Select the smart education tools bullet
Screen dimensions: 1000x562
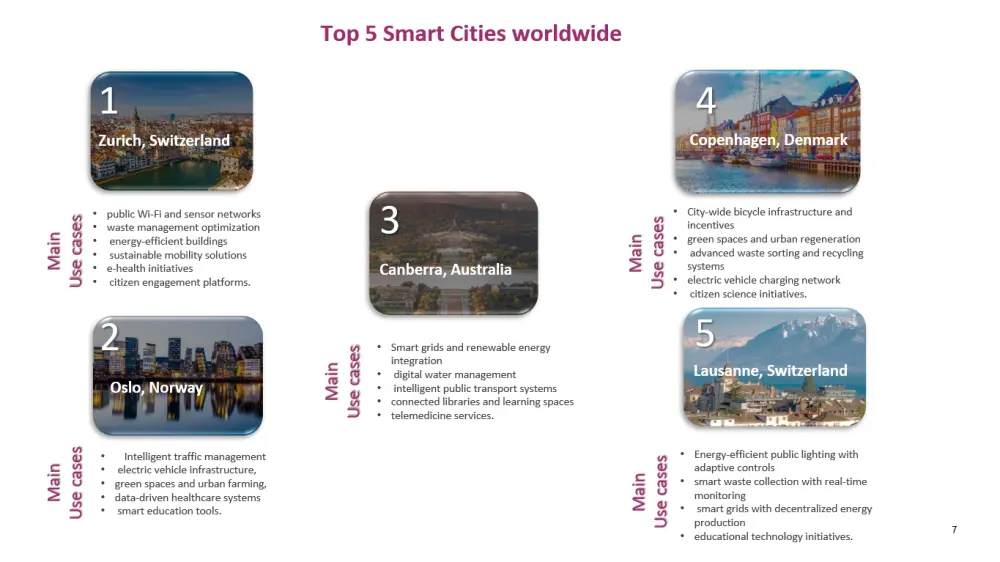click(169, 510)
